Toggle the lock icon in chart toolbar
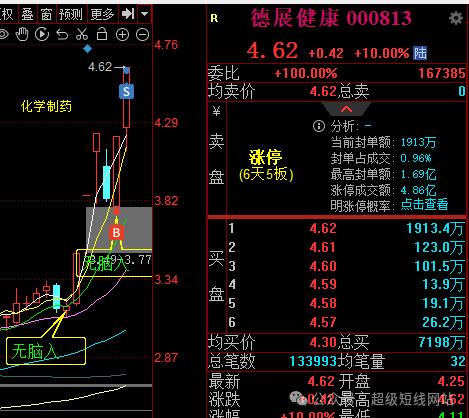469x418 pixels. coord(102,34)
